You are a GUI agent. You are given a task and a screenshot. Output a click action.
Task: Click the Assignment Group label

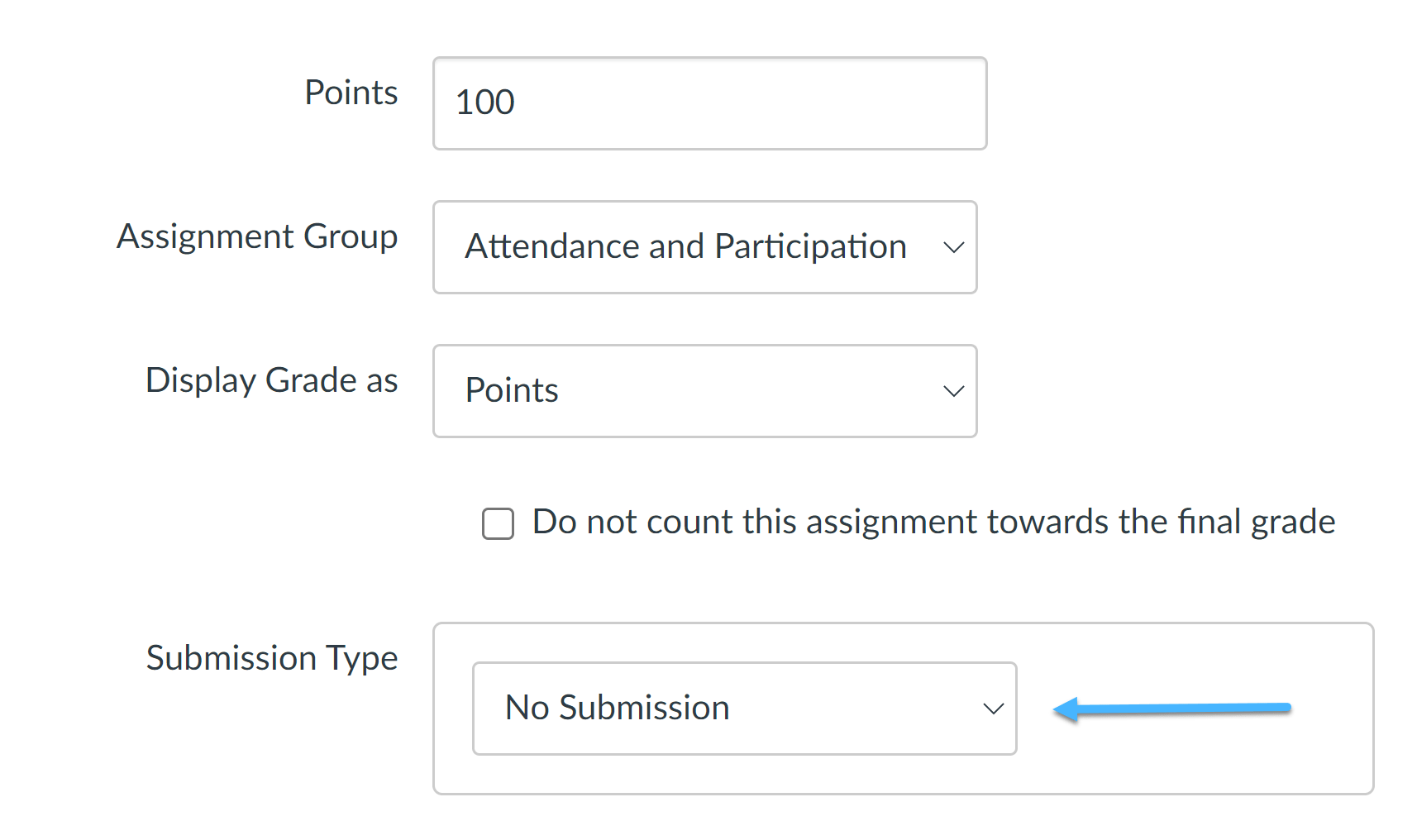click(257, 236)
